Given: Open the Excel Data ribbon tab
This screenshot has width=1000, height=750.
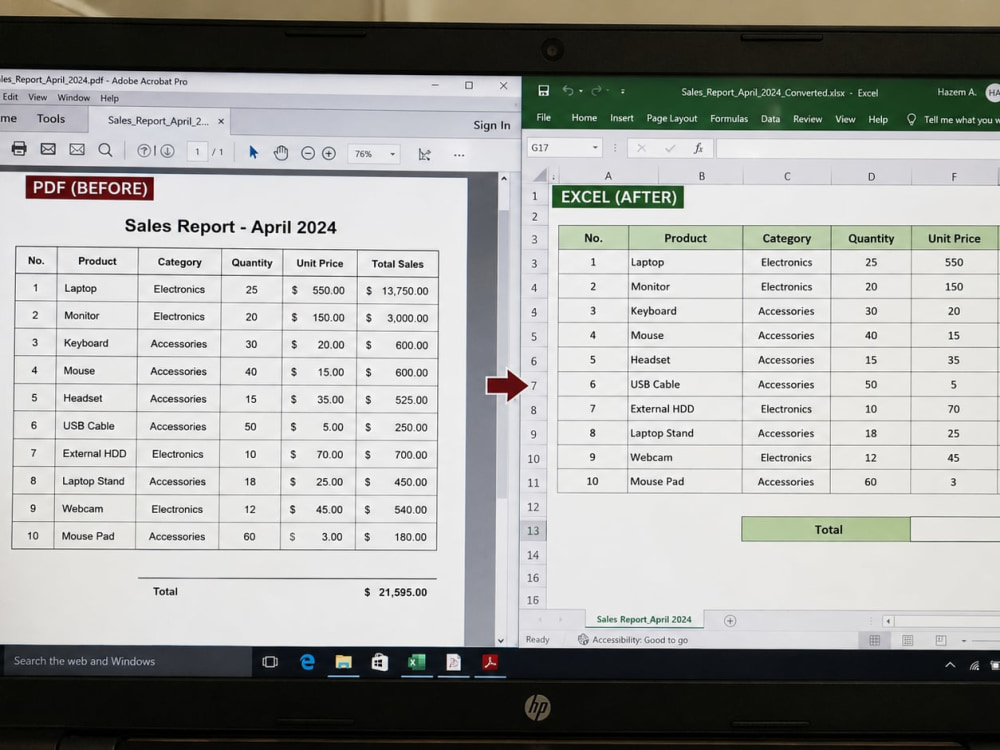Looking at the screenshot, I should tap(770, 119).
